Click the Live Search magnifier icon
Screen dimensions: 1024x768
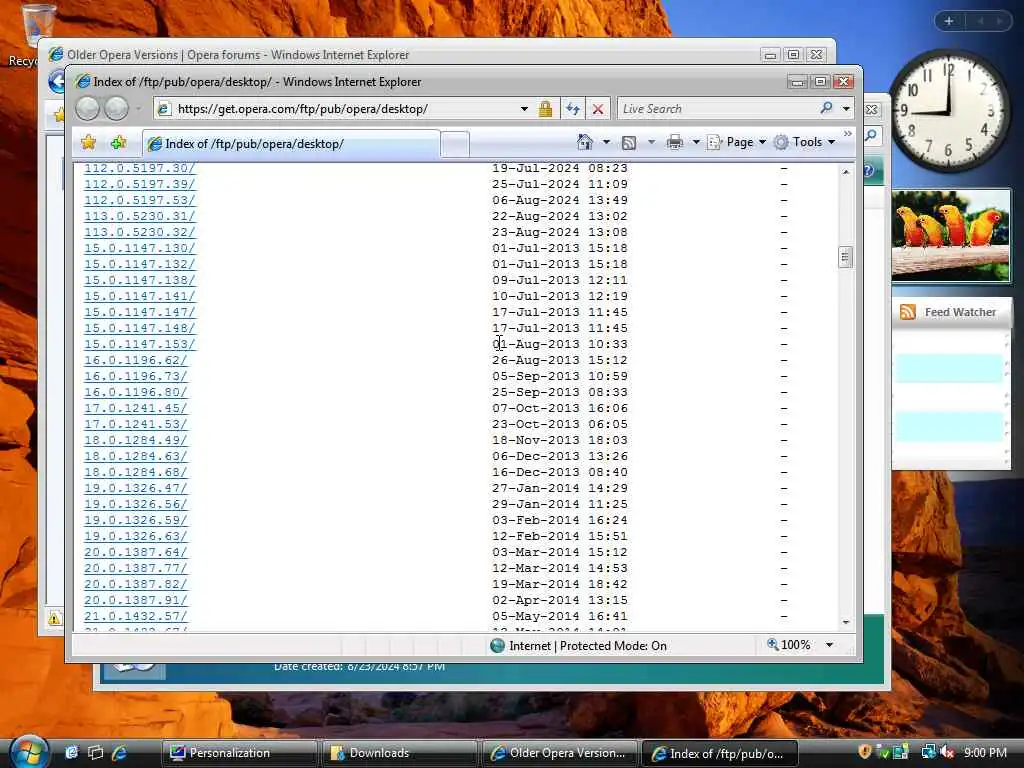826,108
